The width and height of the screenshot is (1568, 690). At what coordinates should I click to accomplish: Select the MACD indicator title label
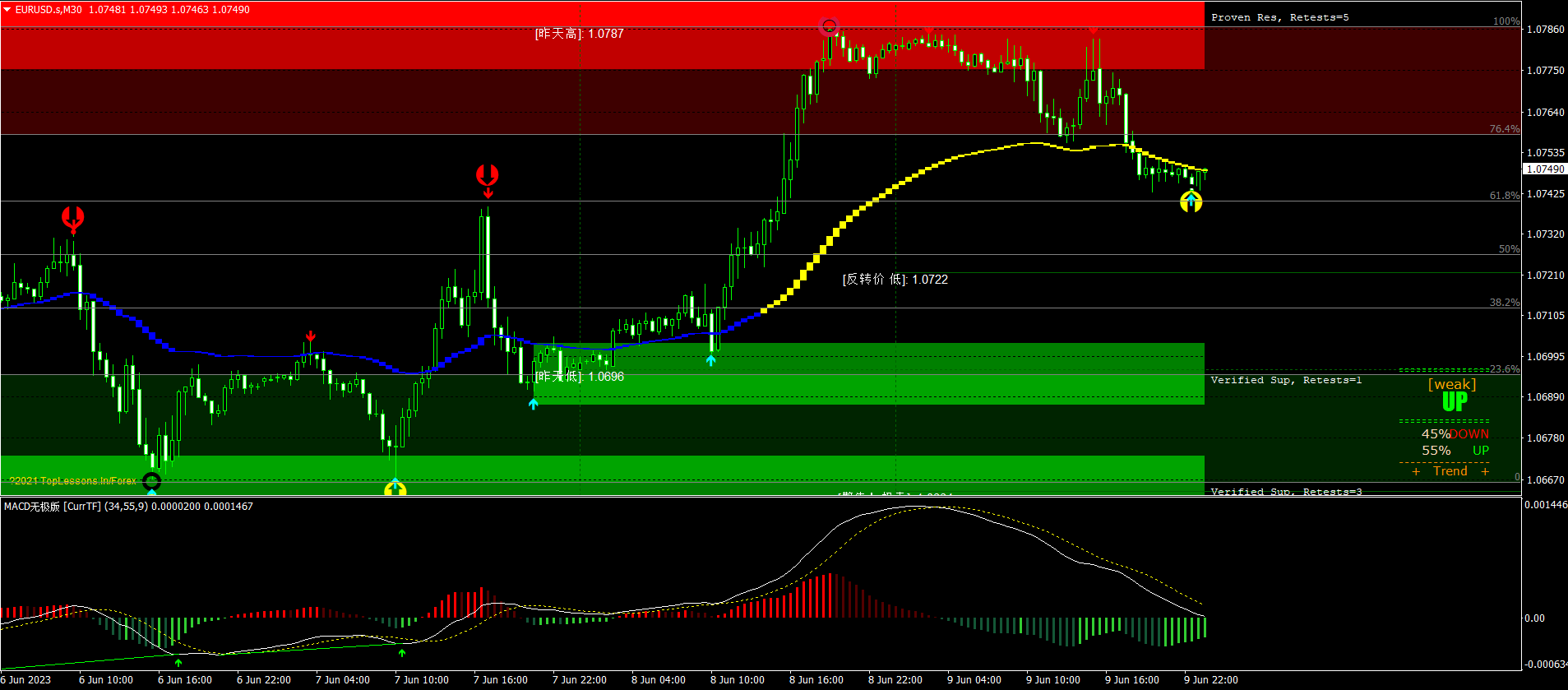[128, 507]
